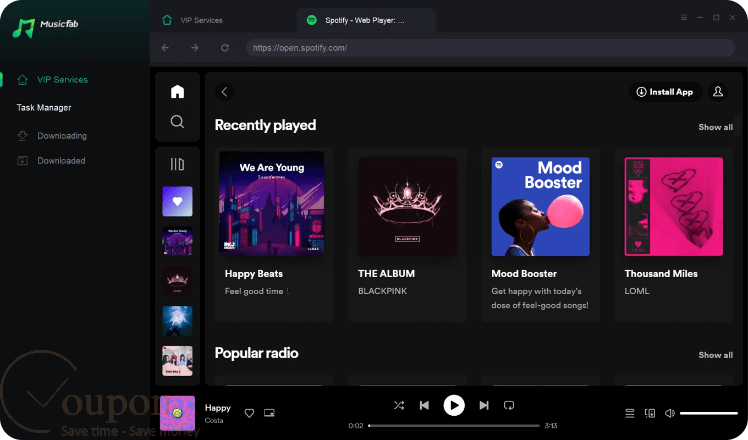Click BLACKPINK artist name
This screenshot has width=748, height=440.
(x=383, y=291)
